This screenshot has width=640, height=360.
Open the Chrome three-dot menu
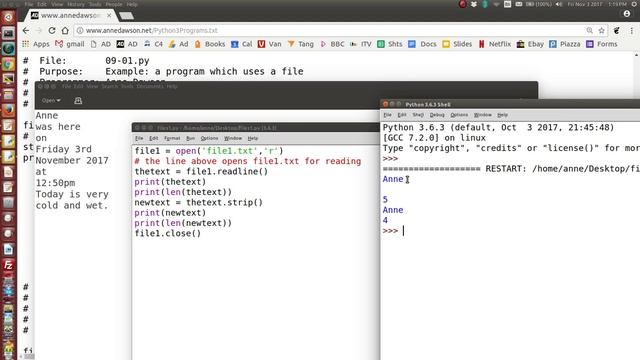click(x=631, y=31)
